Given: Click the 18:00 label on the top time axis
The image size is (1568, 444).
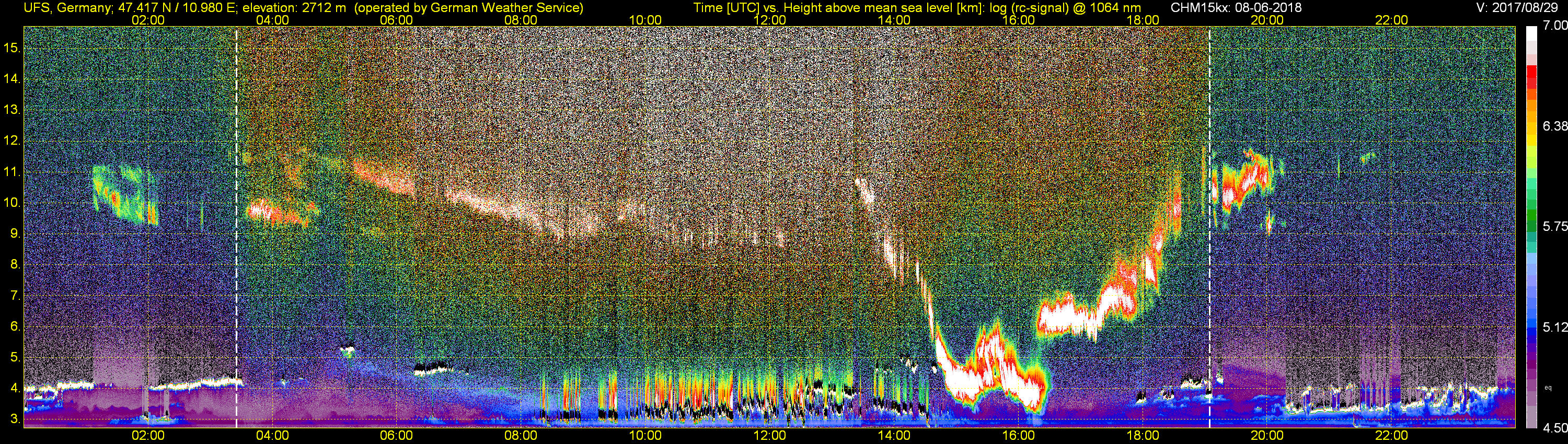Looking at the screenshot, I should pos(1143,20).
